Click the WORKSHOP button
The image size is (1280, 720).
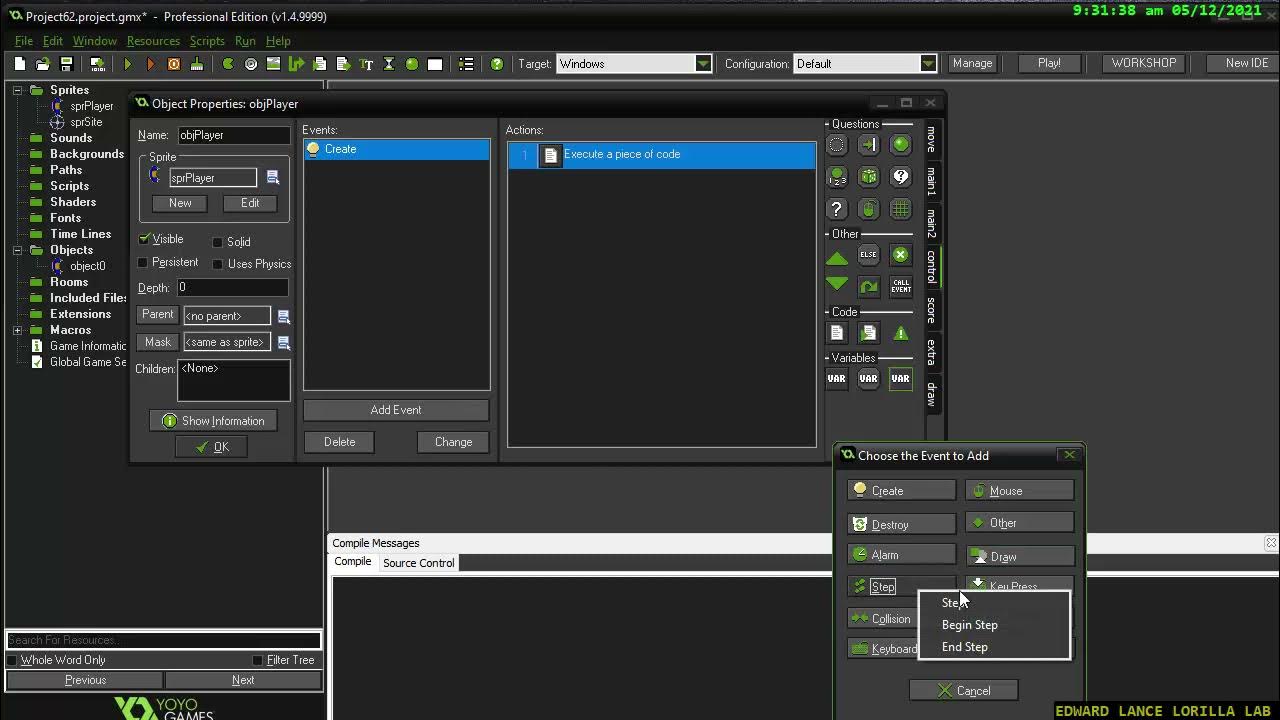click(x=1144, y=63)
